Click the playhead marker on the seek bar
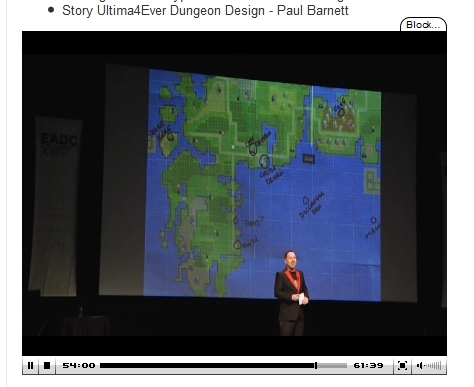Screen dimensions: 474x387 coord(316,366)
